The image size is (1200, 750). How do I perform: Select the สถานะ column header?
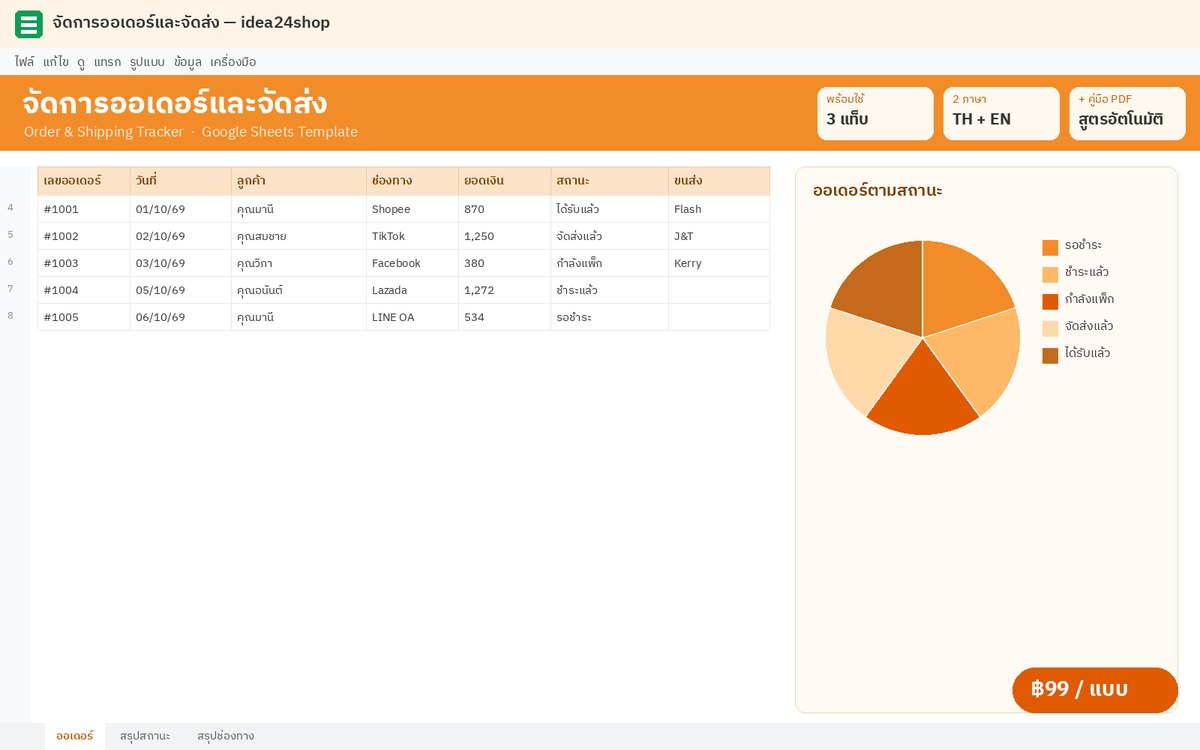point(609,181)
